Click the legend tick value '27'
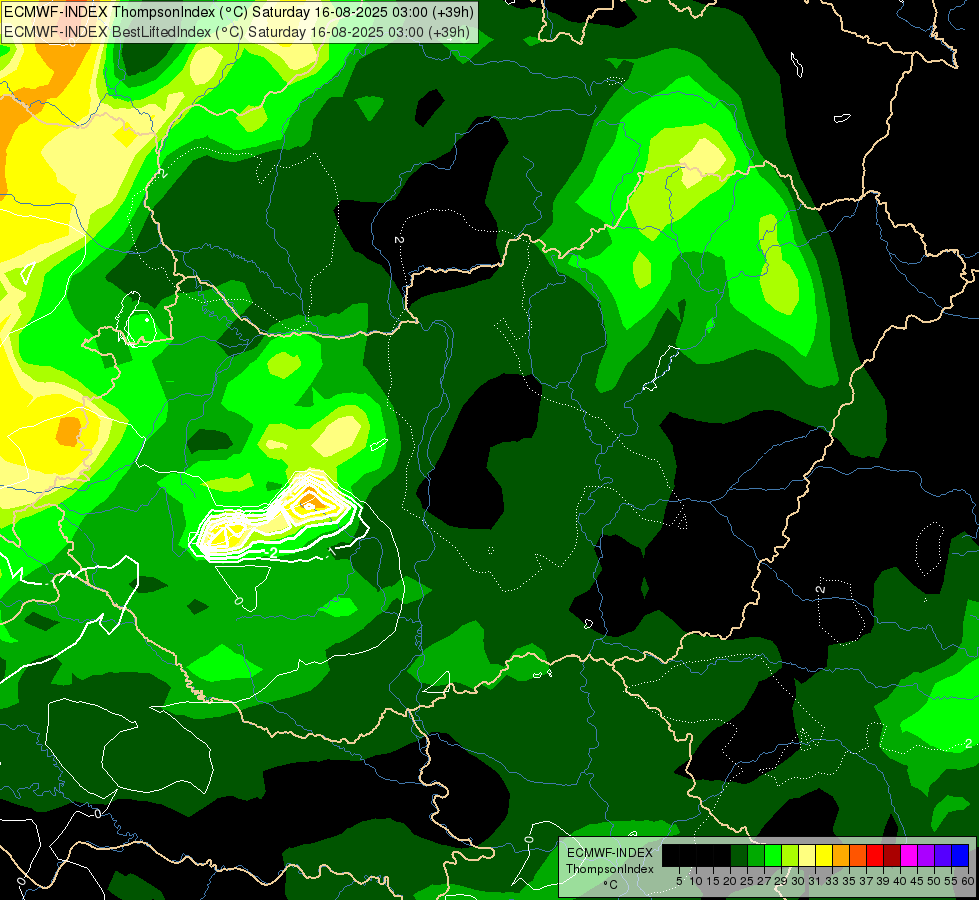This screenshot has width=979, height=900. [x=764, y=881]
